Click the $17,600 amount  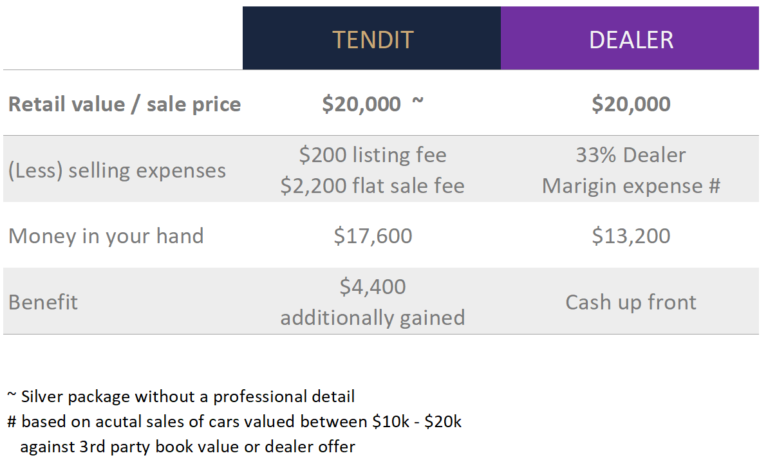[x=373, y=236]
